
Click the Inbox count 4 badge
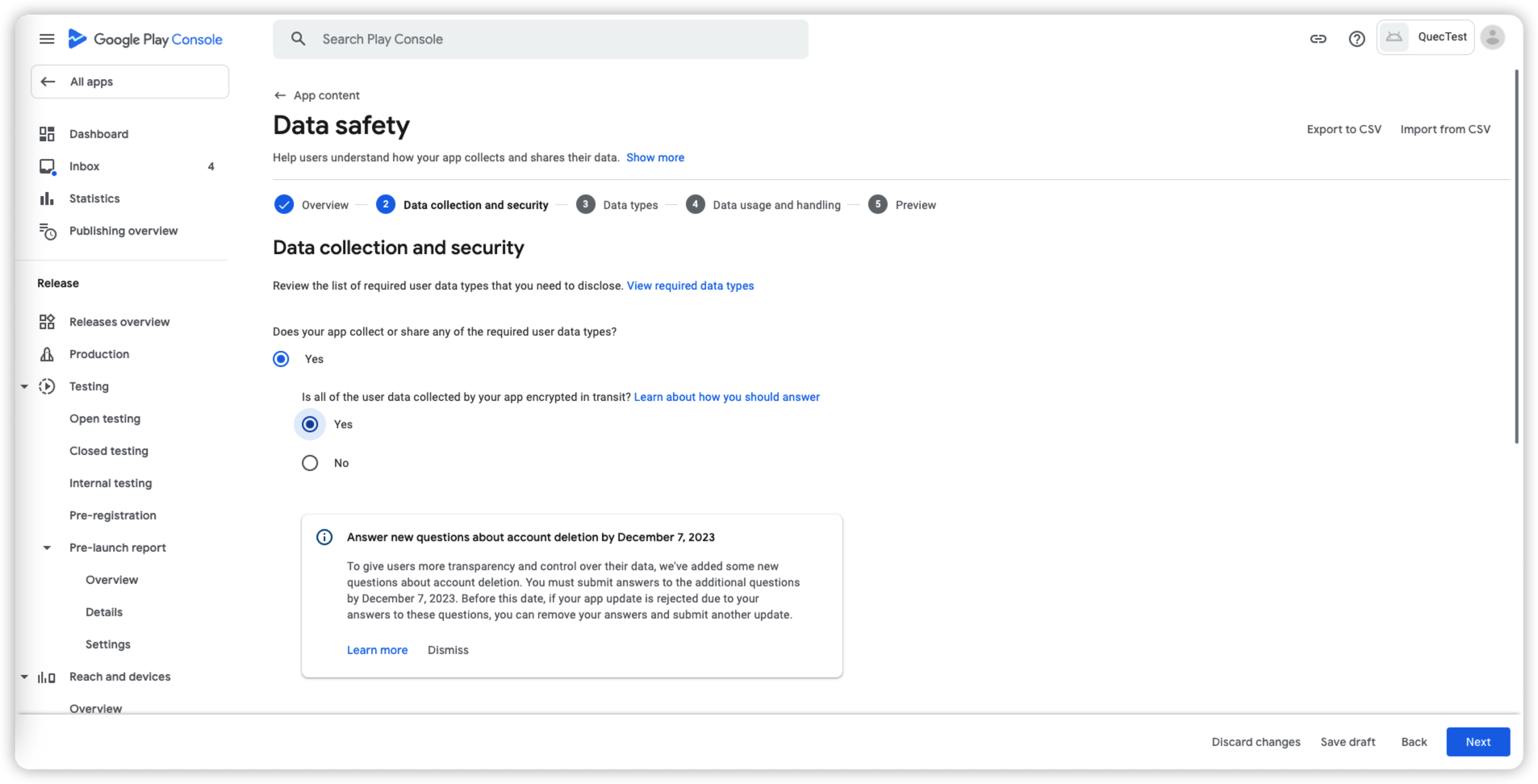coord(211,166)
